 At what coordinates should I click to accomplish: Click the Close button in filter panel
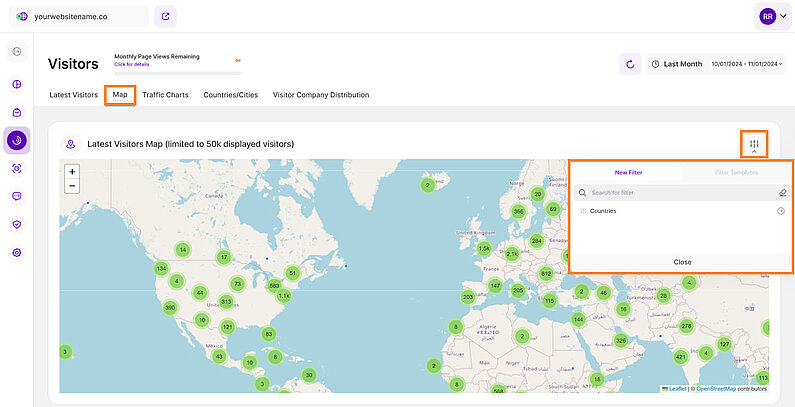tap(681, 262)
